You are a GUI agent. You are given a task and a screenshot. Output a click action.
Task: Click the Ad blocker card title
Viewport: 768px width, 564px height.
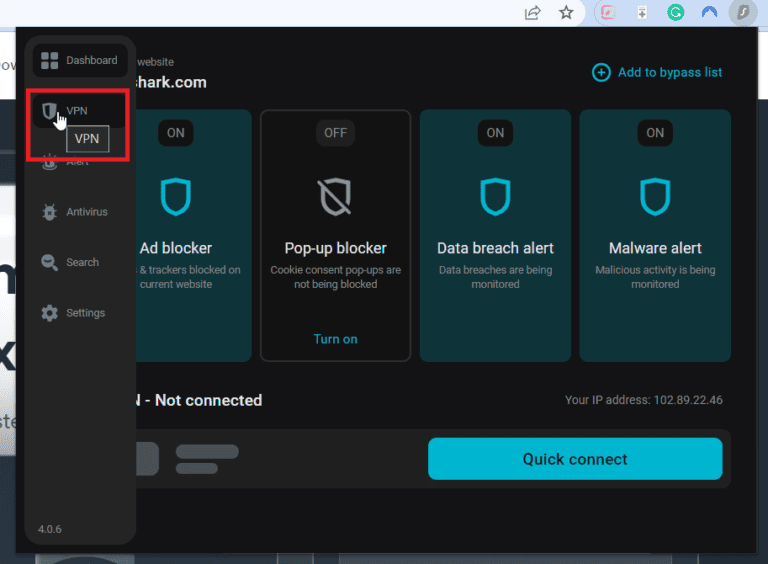tap(176, 248)
